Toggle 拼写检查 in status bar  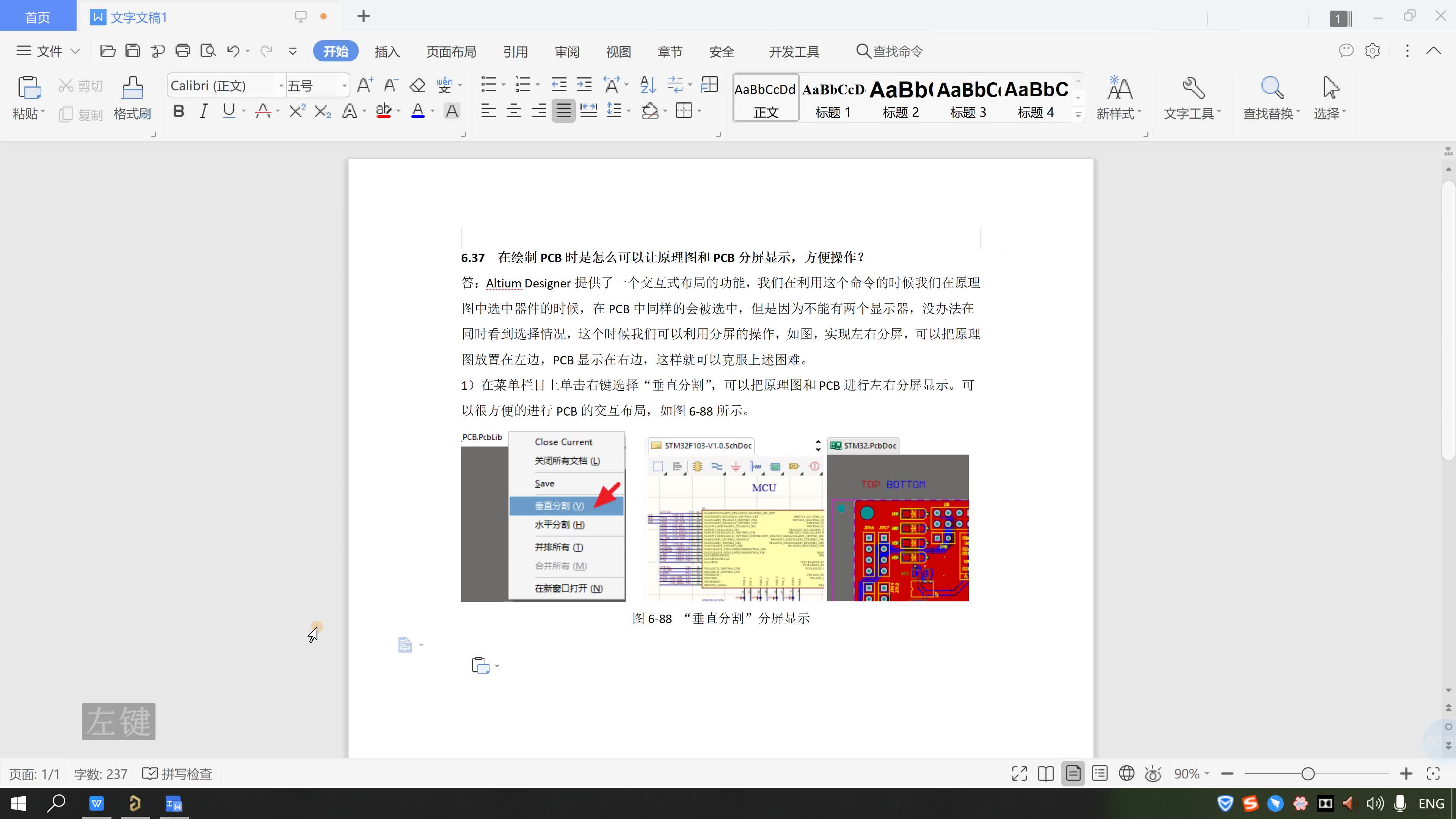(x=177, y=774)
